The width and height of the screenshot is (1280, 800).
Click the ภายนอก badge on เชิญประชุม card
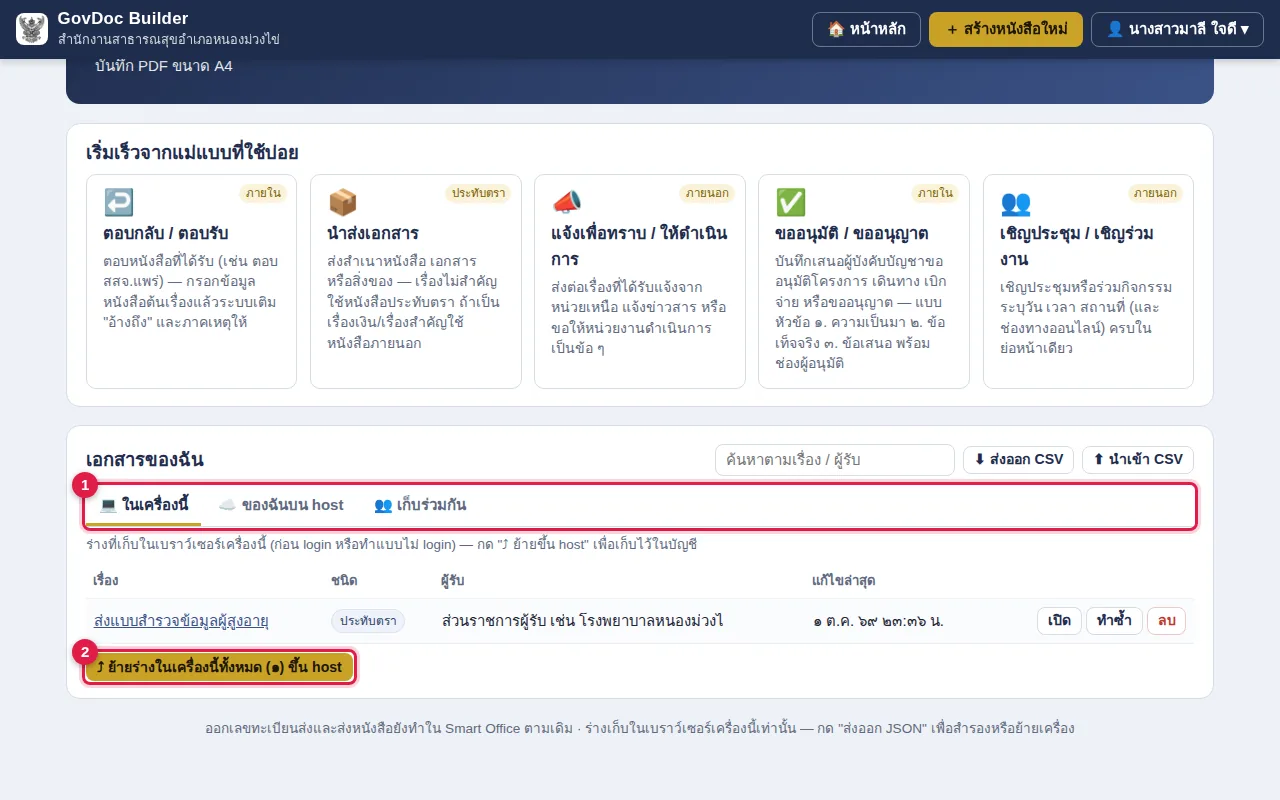click(1155, 193)
